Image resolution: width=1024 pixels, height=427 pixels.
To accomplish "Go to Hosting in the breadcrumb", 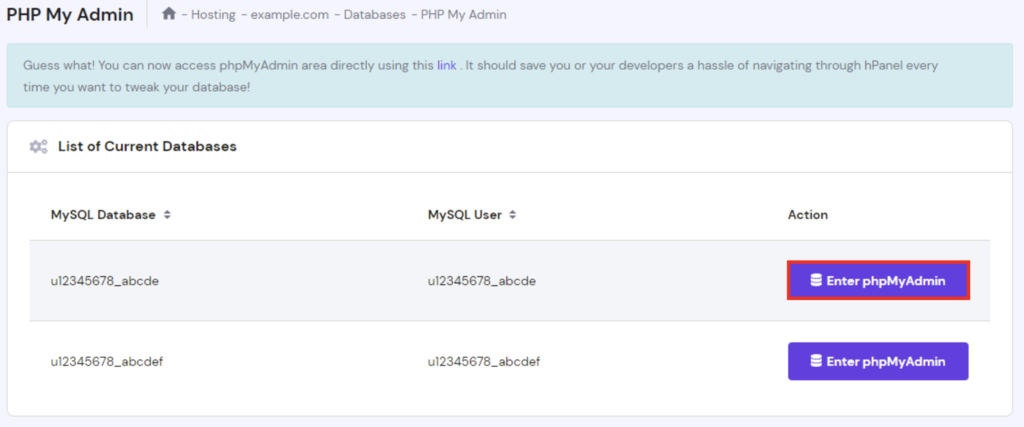I will tap(211, 15).
